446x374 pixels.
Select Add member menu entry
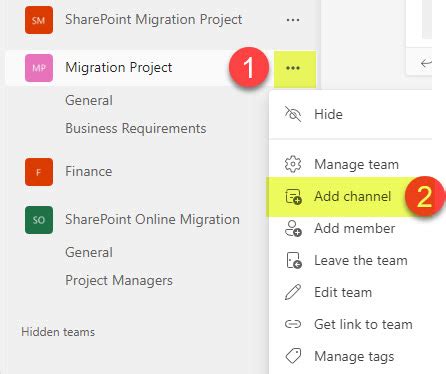351,228
